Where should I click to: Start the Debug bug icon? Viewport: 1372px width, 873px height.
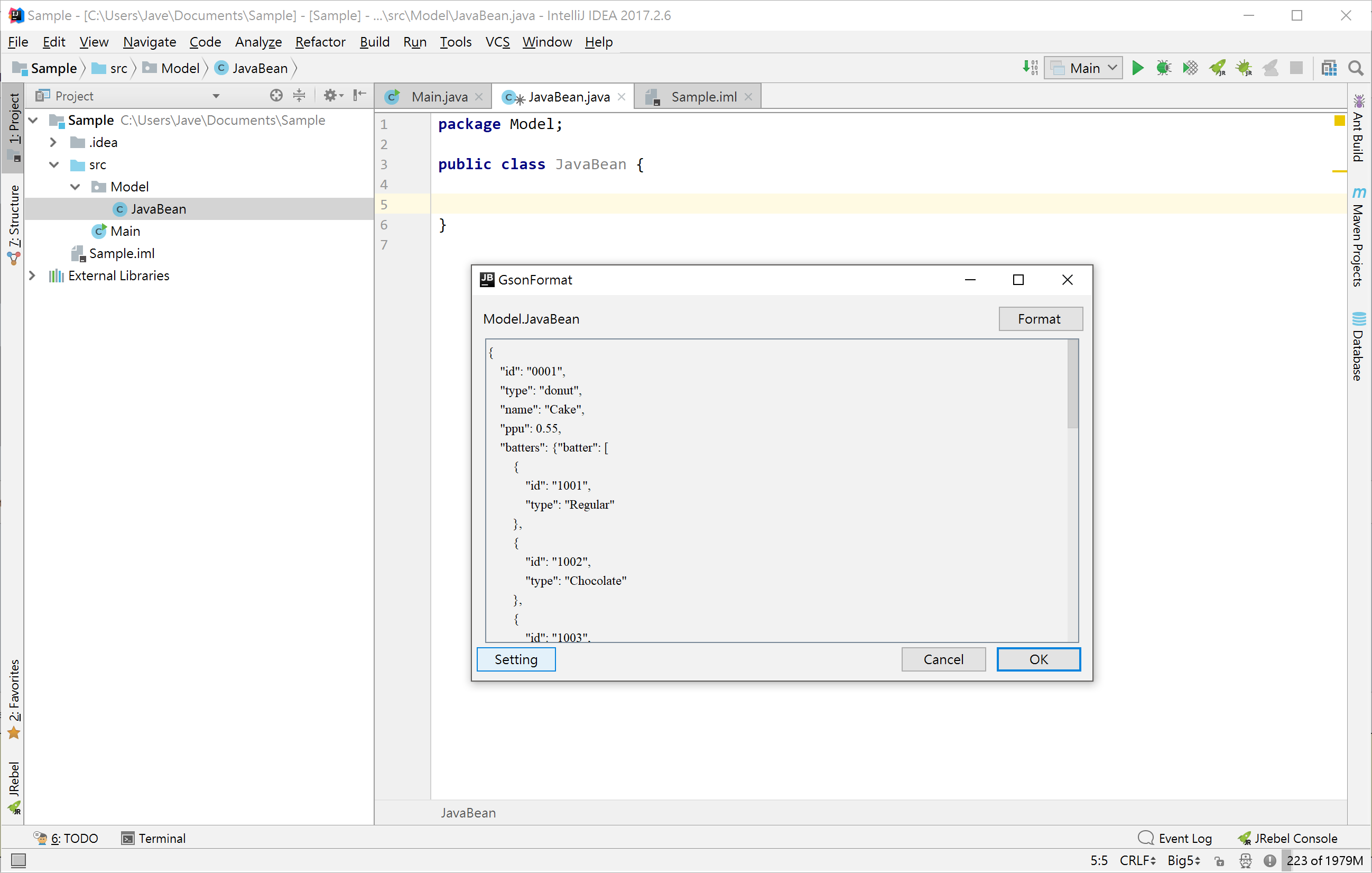click(1163, 68)
